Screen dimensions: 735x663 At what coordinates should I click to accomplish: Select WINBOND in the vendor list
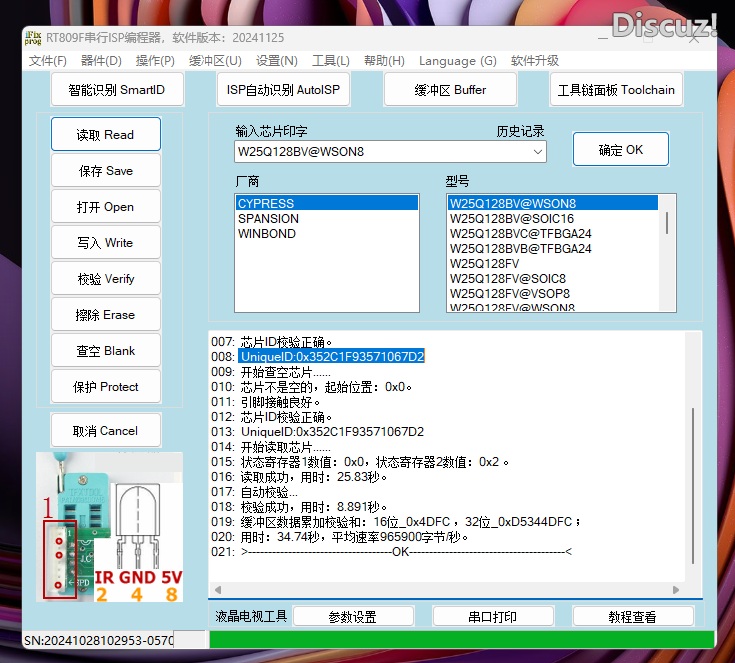click(x=327, y=234)
